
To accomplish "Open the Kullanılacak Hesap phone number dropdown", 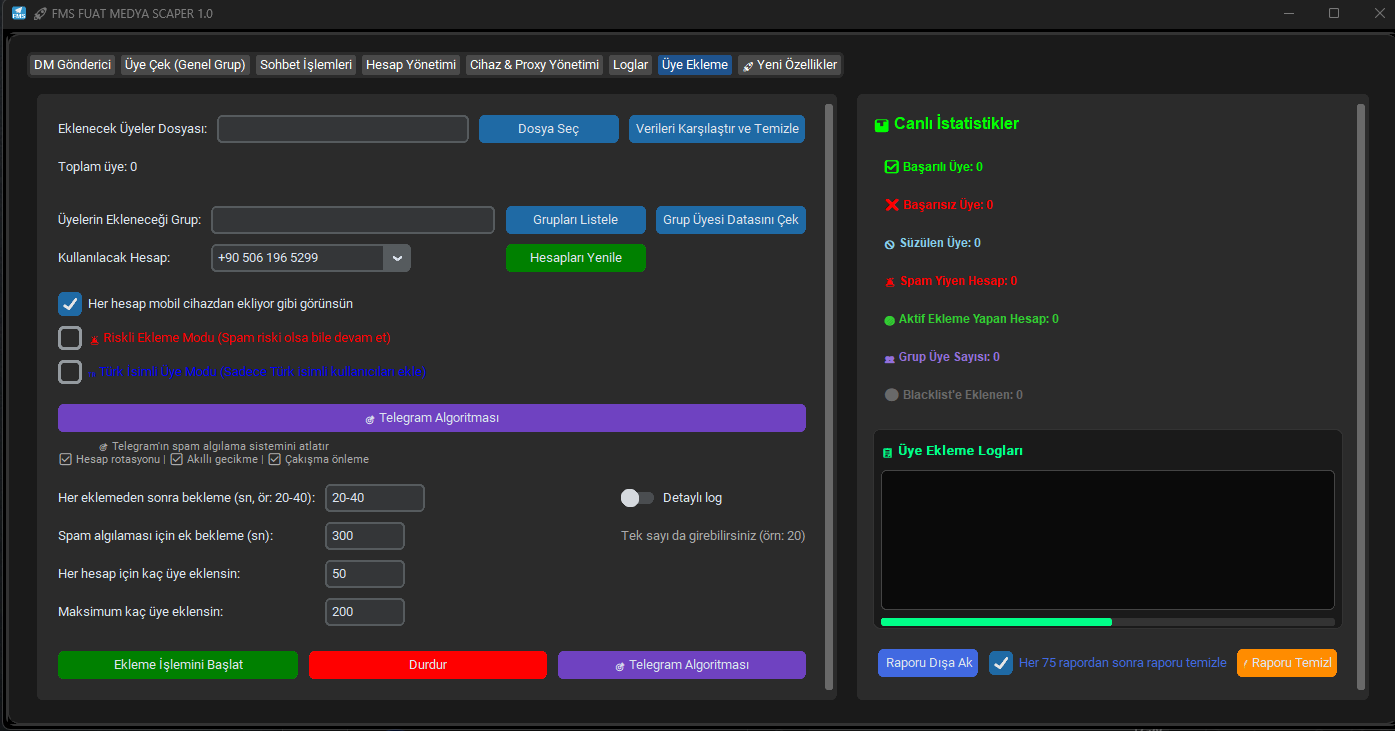I will coord(397,257).
